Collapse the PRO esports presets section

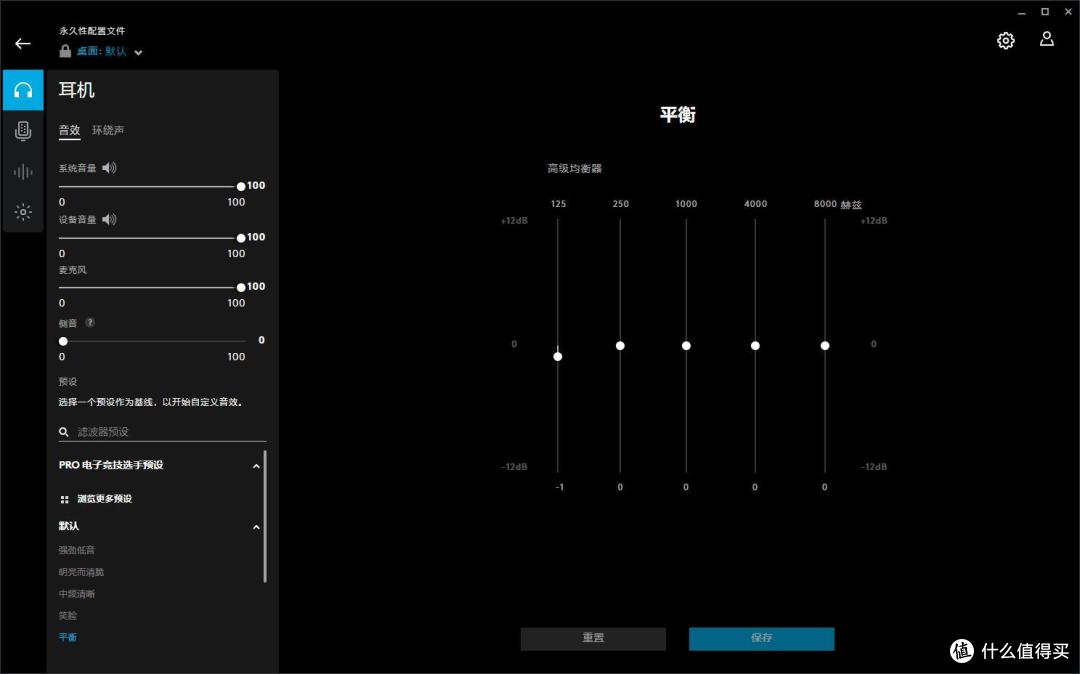[x=256, y=466]
